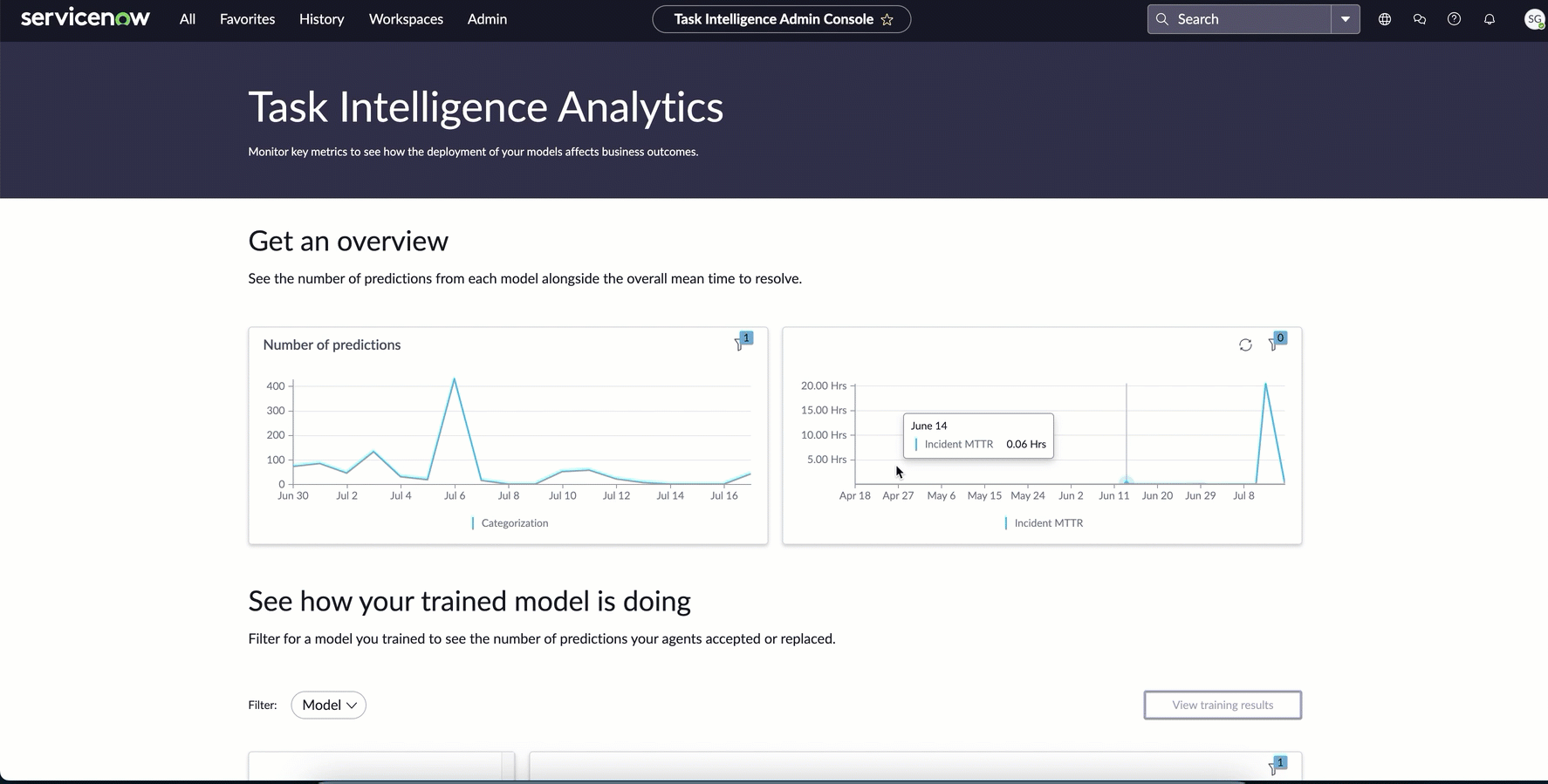Open the History menu
Image resolution: width=1548 pixels, height=784 pixels.
pyautogui.click(x=321, y=19)
